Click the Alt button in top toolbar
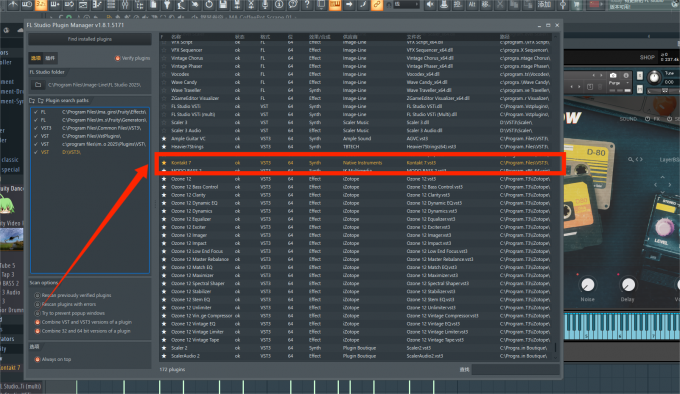Screen dimensions: 680x394 tap(472, 5)
